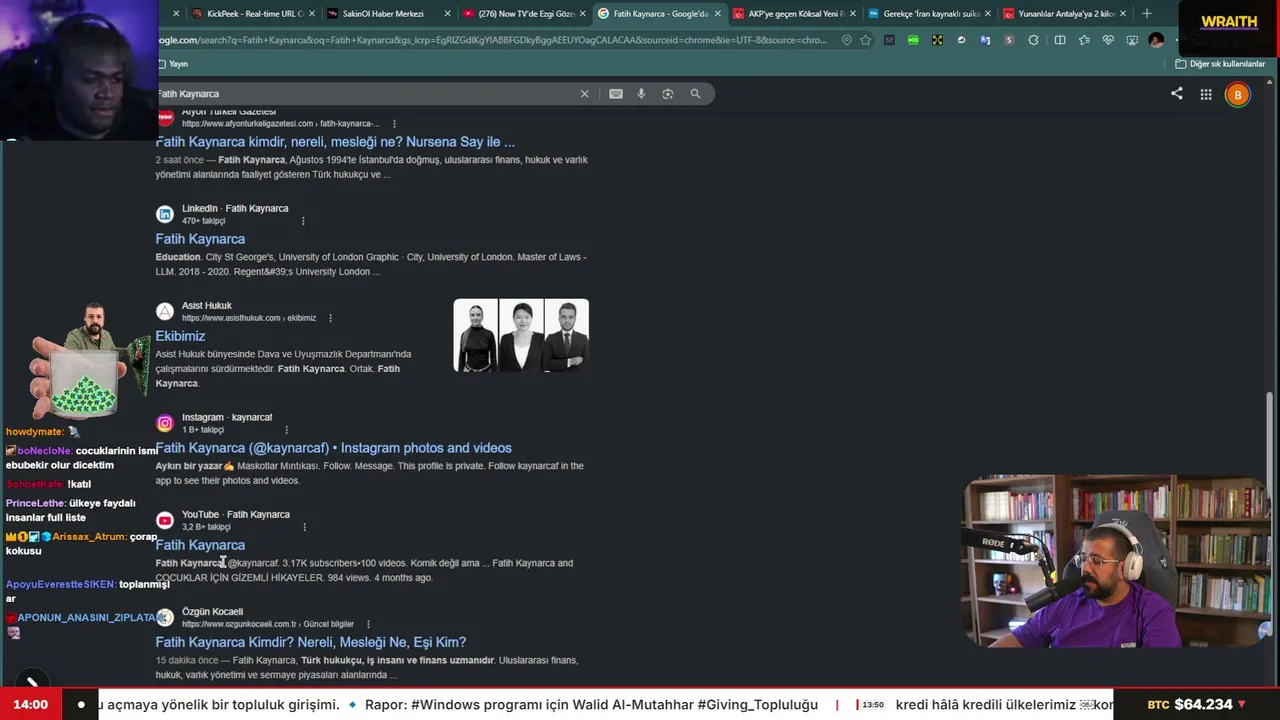Image resolution: width=1280 pixels, height=720 pixels.
Task: Clear the Google search box text
Action: click(585, 94)
